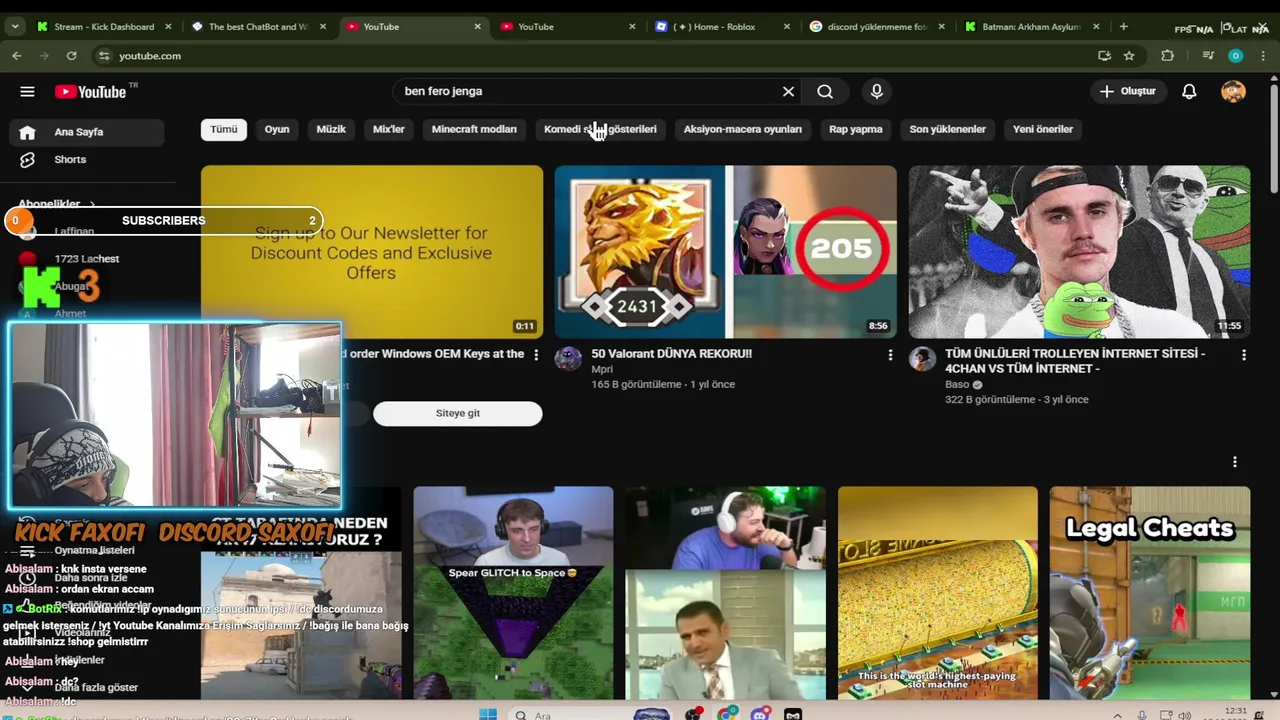Click the Windows Start button
Viewport: 1280px width, 720px height.
[x=487, y=715]
